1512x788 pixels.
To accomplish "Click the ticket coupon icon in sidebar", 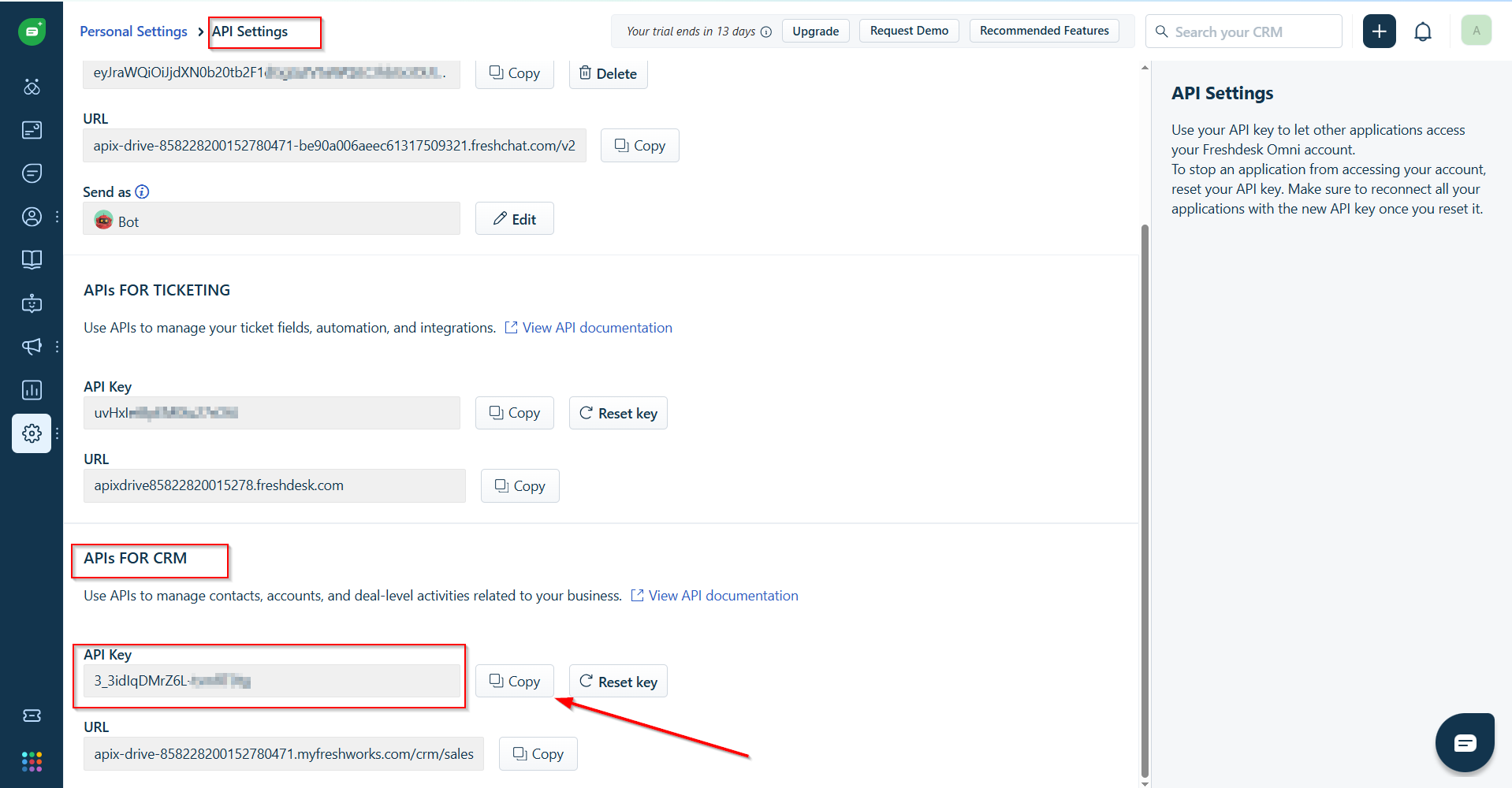I will (x=32, y=716).
